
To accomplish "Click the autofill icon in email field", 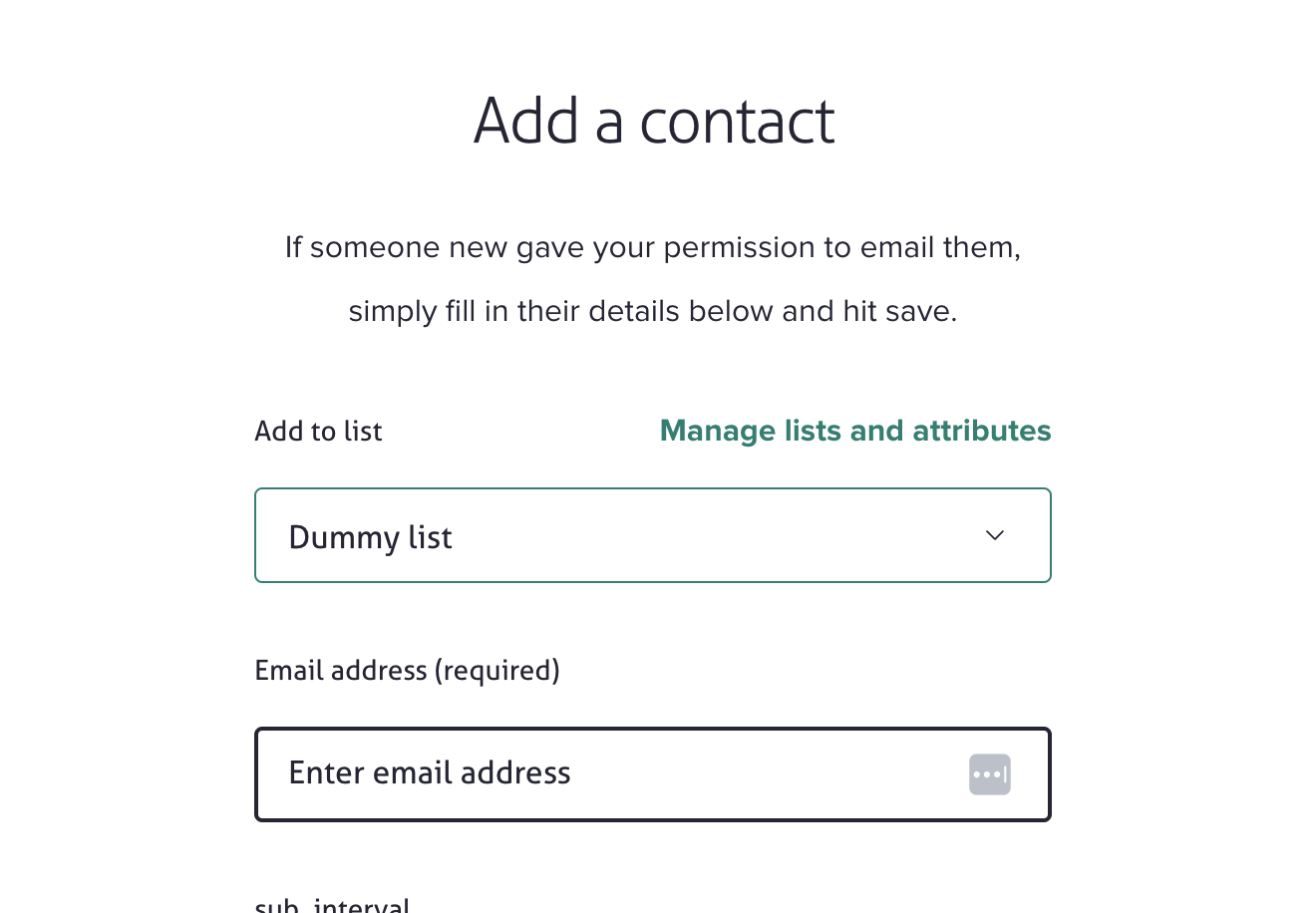I will point(989,774).
